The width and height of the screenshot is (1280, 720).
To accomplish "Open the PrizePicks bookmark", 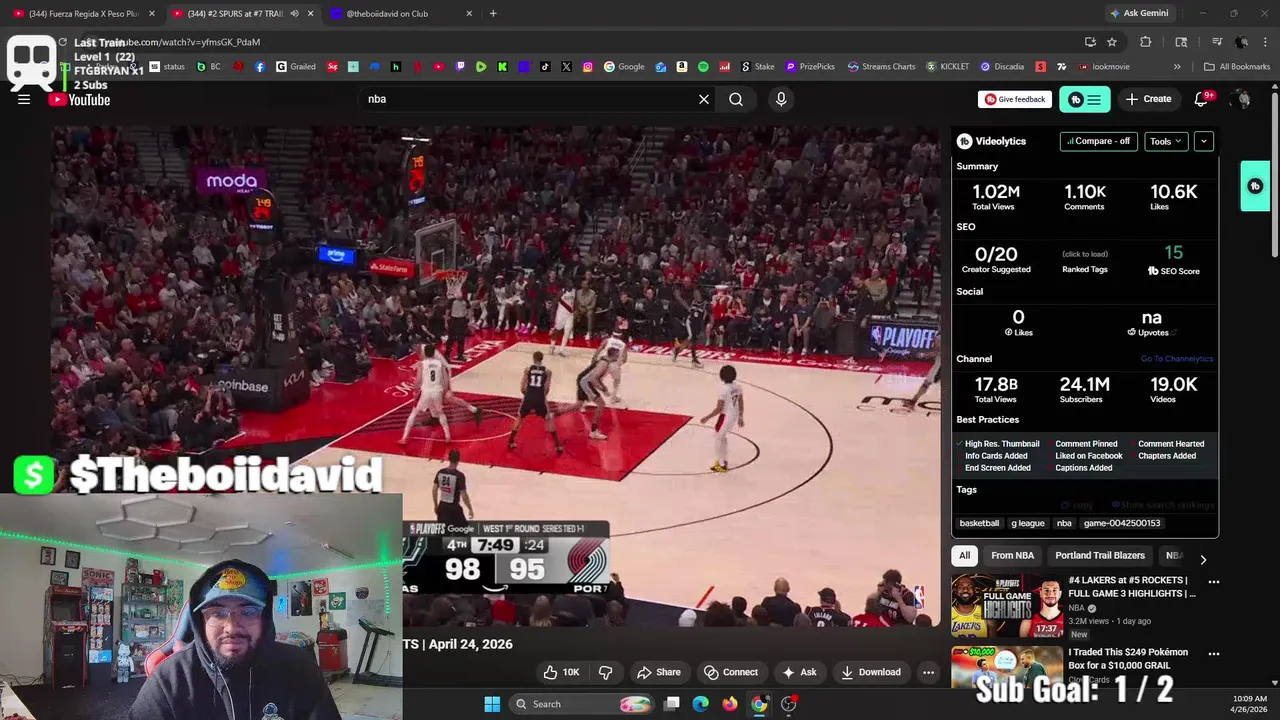I will click(x=810, y=67).
